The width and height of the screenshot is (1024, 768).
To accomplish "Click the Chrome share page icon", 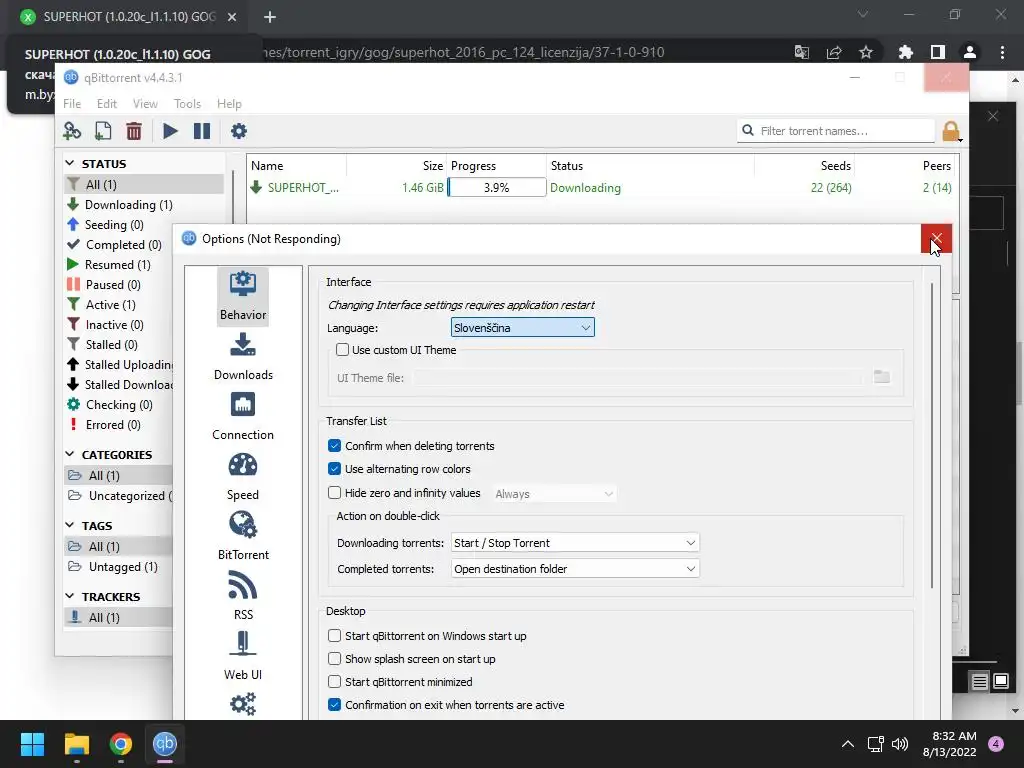I will coord(834,52).
